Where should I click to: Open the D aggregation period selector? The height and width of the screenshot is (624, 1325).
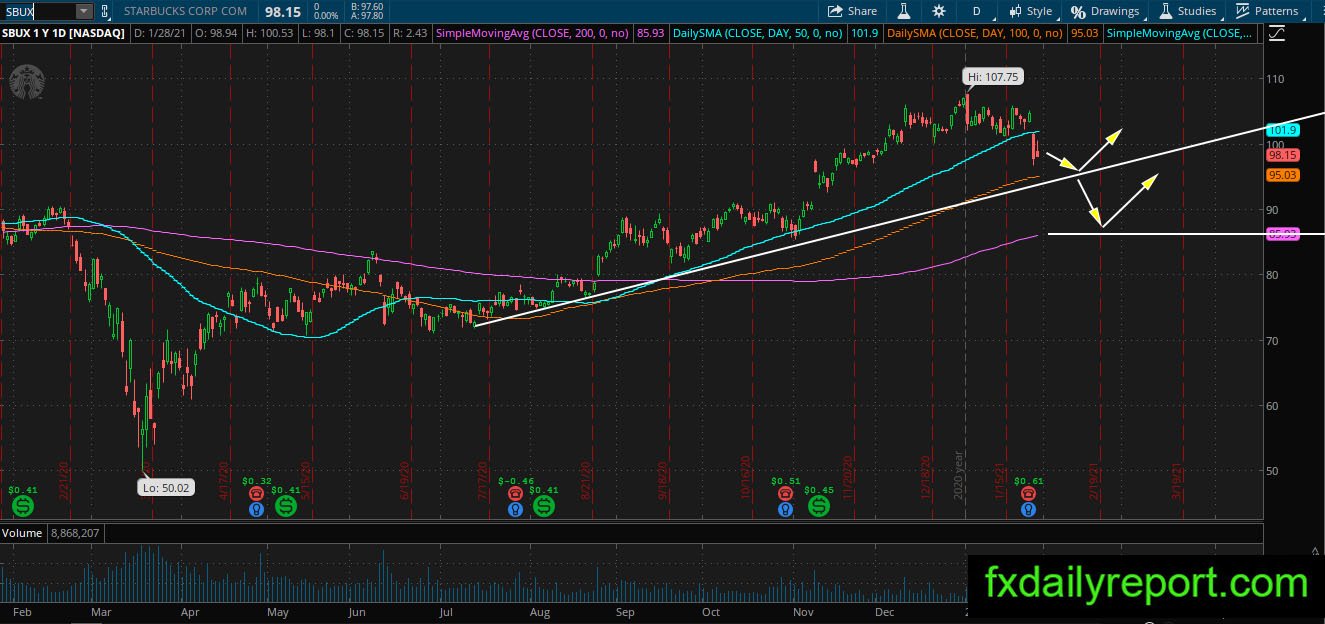(x=976, y=11)
